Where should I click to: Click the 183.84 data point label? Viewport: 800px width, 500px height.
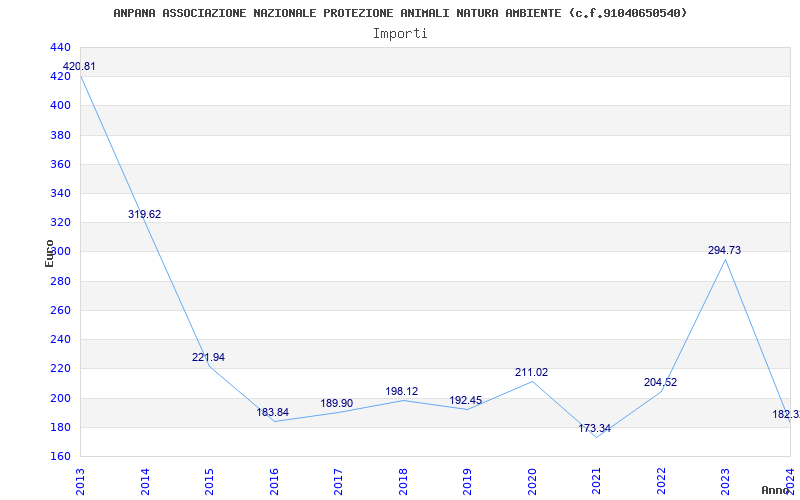(272, 412)
